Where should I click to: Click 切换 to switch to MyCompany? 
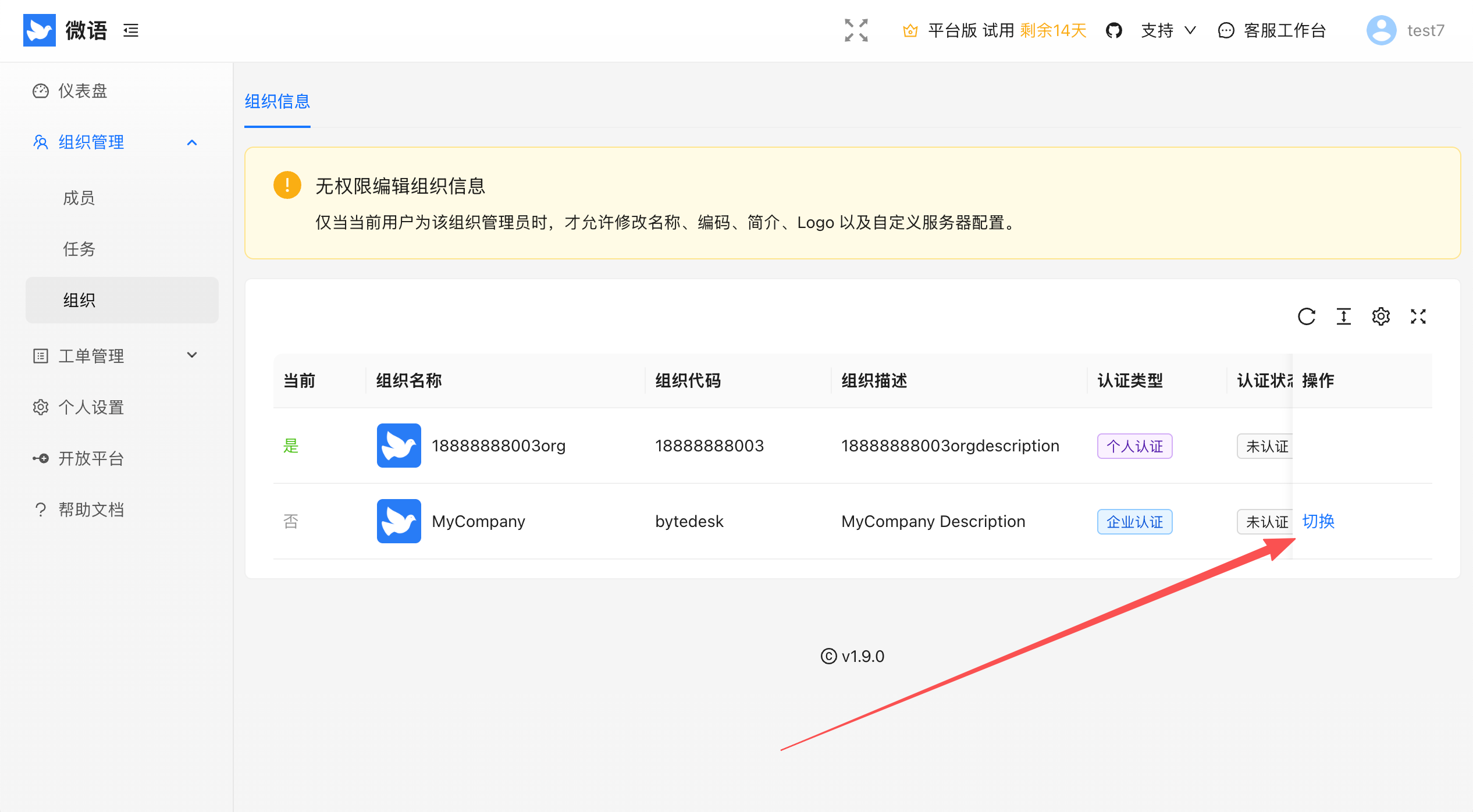[x=1318, y=521]
